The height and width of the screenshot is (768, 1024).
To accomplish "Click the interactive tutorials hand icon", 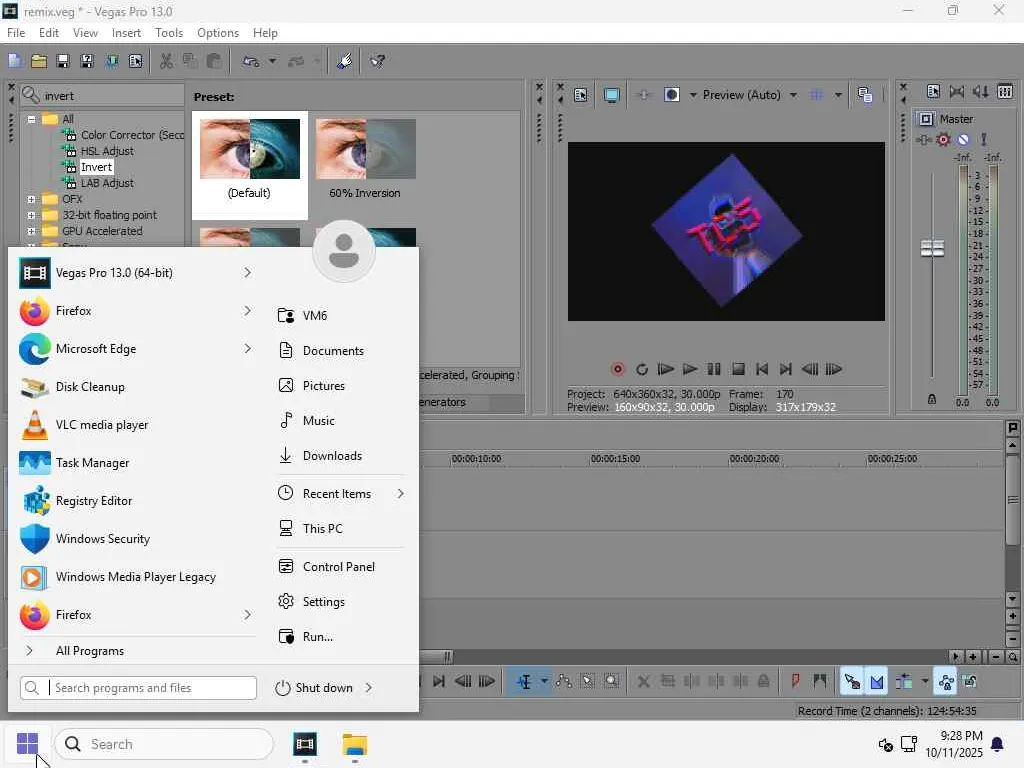I will (344, 61).
